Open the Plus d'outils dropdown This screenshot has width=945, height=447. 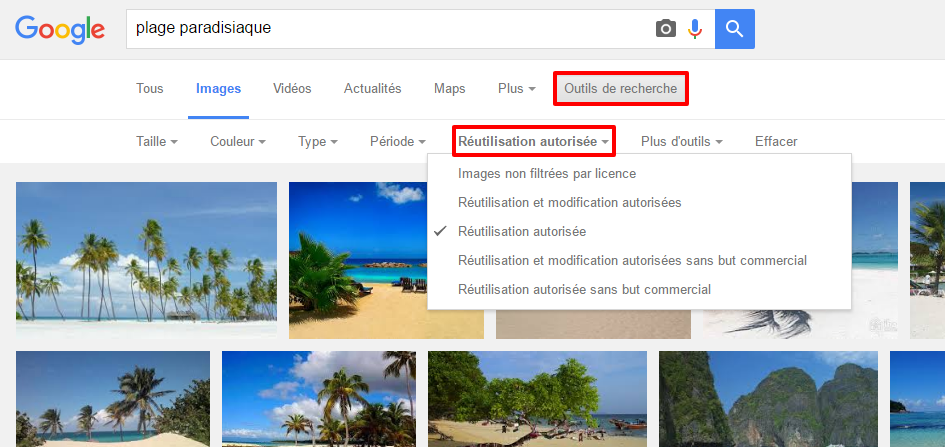click(x=682, y=142)
